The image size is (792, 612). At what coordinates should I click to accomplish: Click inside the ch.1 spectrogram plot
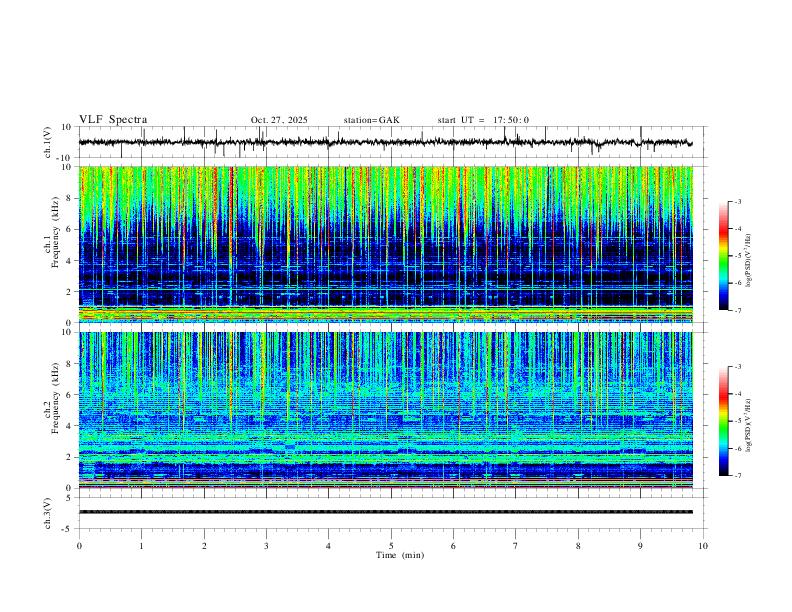(386, 244)
